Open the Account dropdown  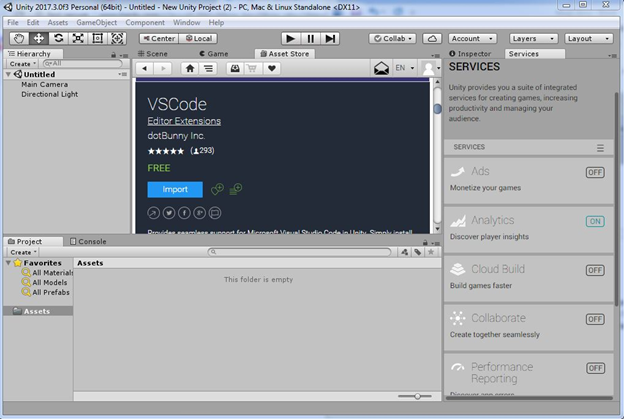[472, 39]
